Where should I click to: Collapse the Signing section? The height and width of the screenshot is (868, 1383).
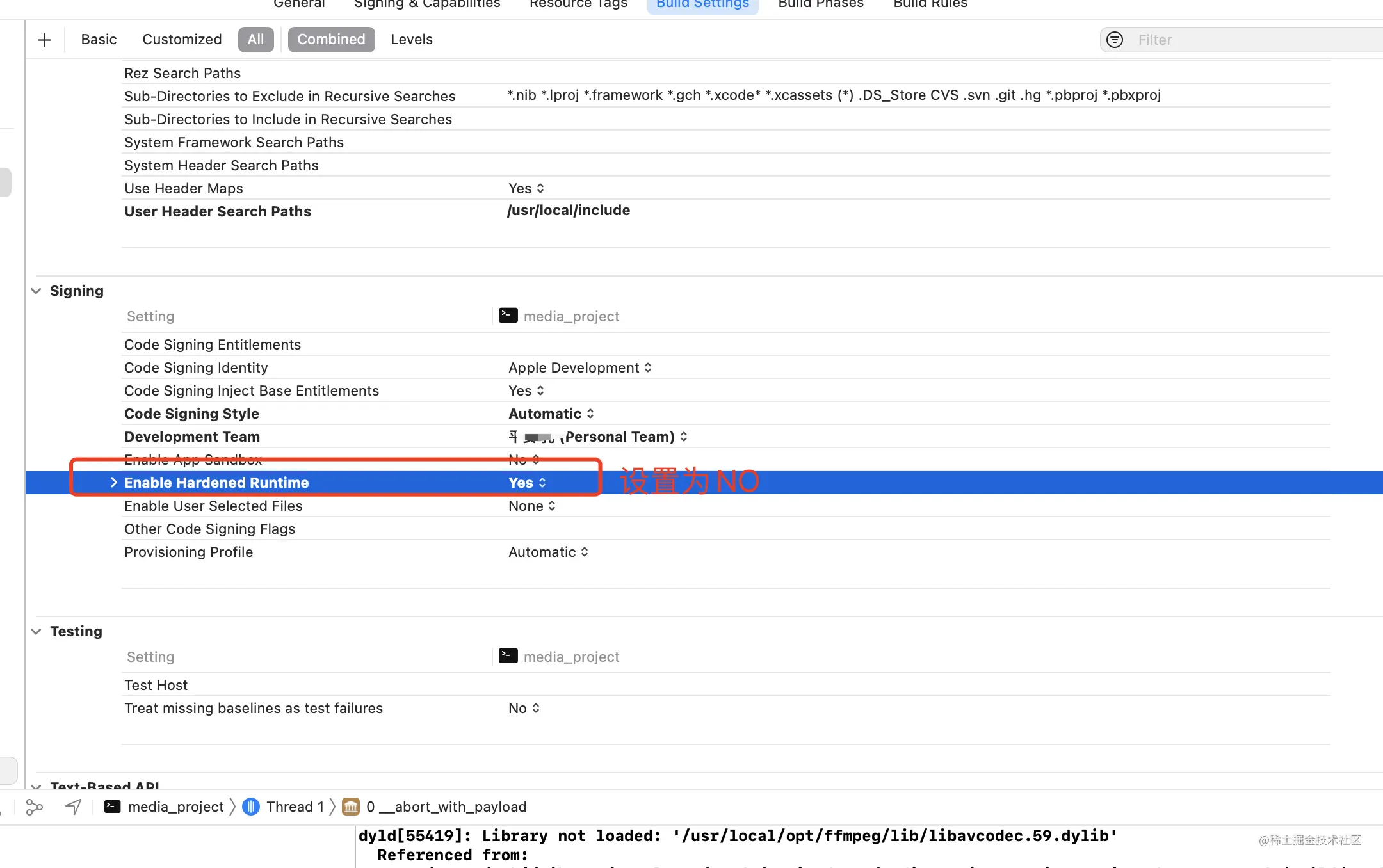click(36, 291)
